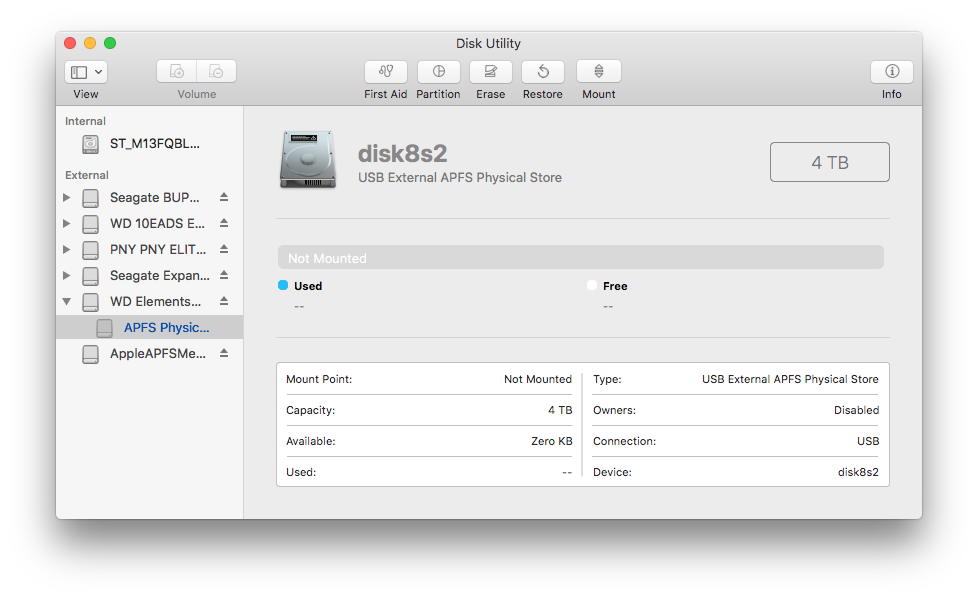Select WD 10EADS E... in the sidebar
The image size is (978, 599).
click(x=157, y=223)
